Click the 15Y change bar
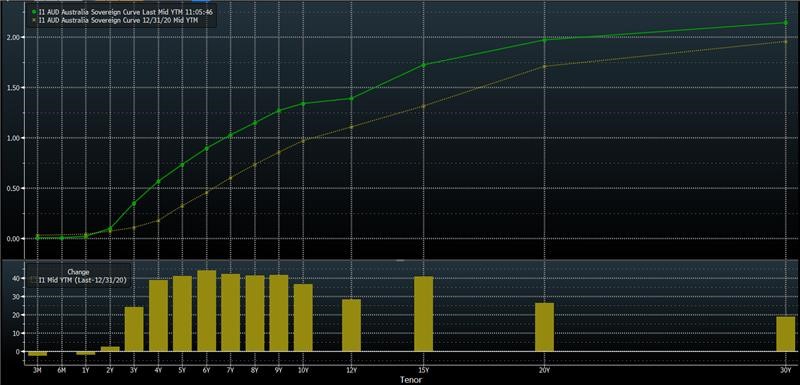The height and width of the screenshot is (385, 800). [423, 314]
